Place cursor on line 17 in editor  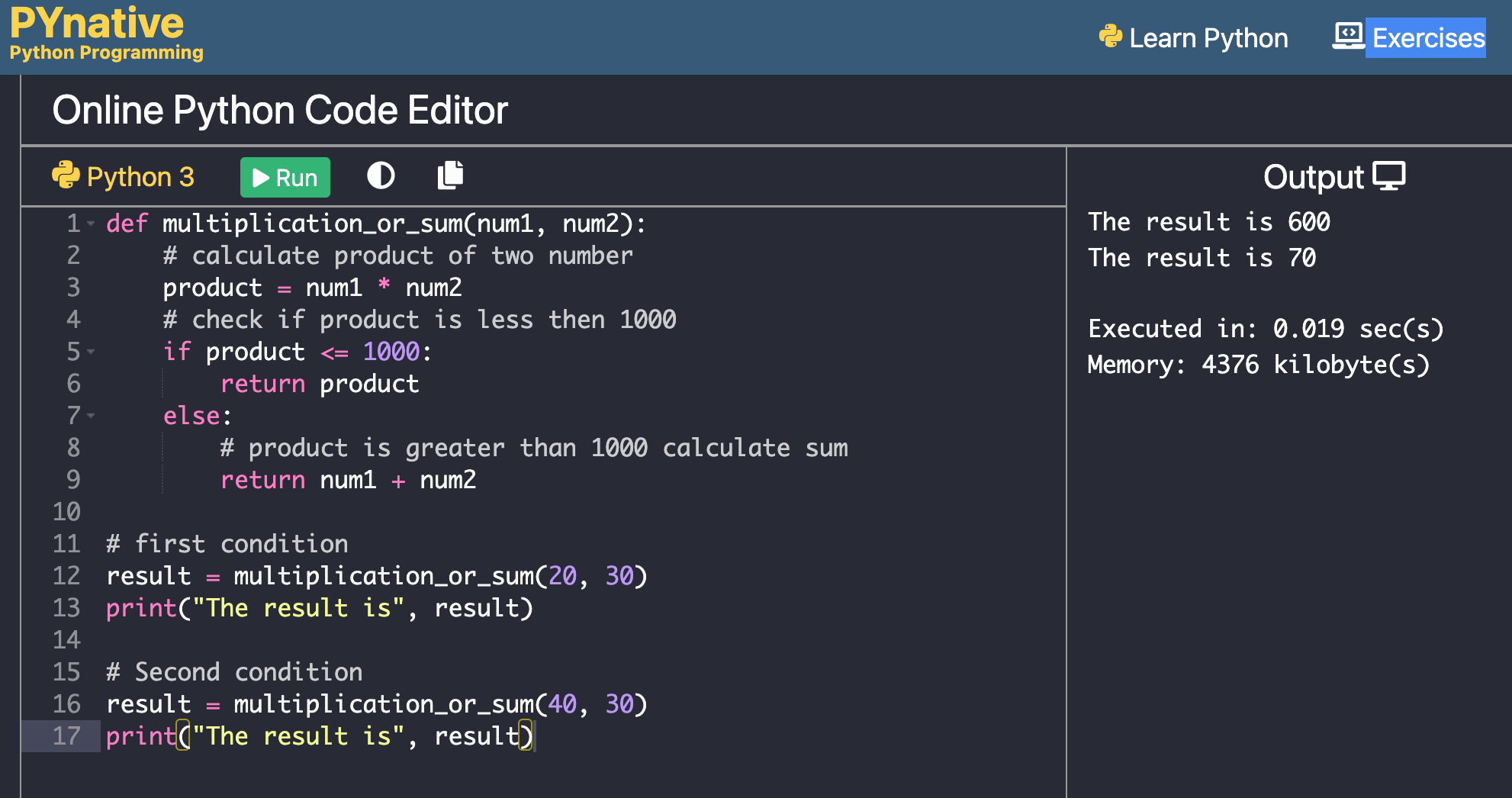point(320,735)
